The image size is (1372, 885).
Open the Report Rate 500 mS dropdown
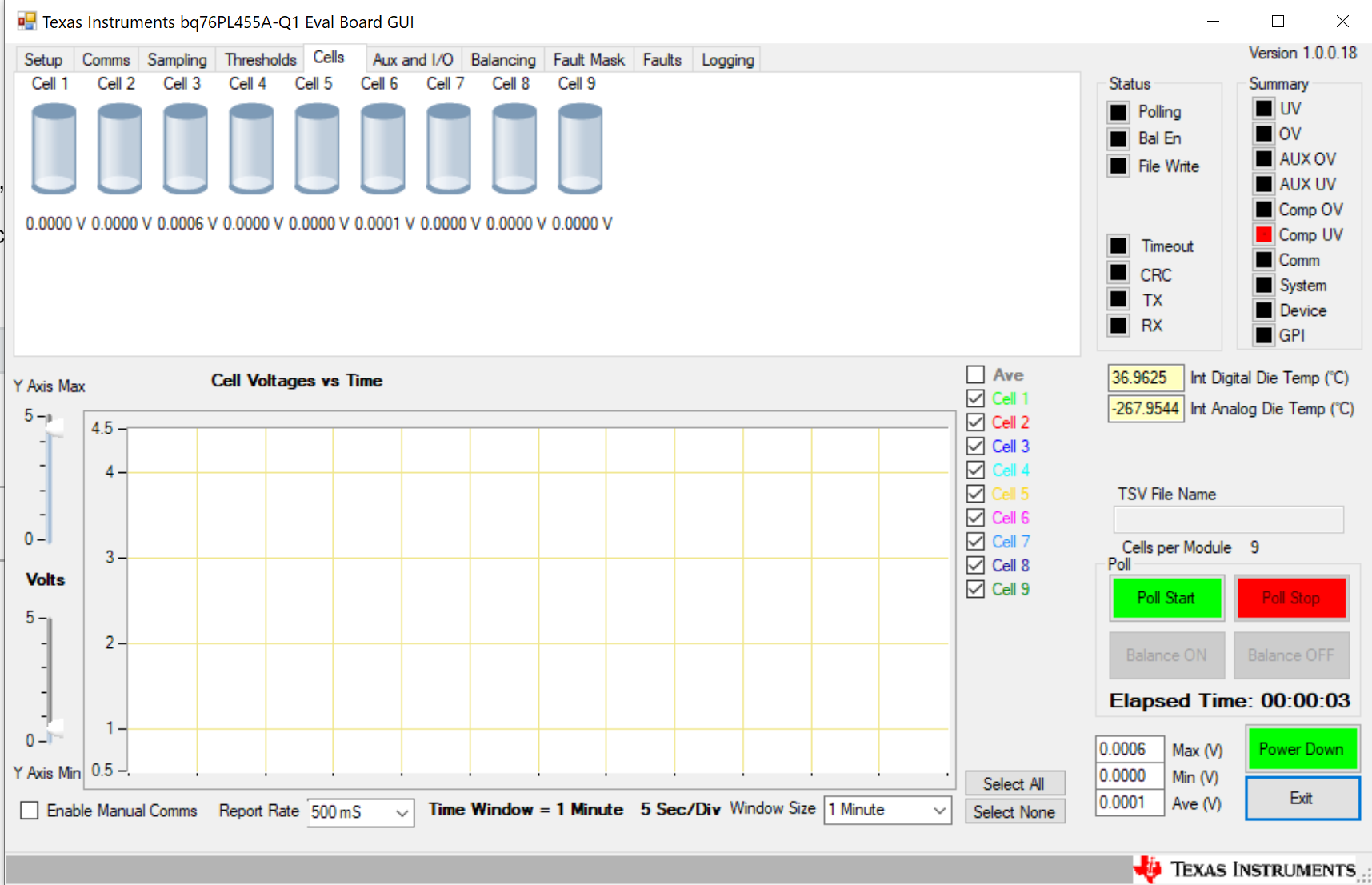tap(361, 812)
